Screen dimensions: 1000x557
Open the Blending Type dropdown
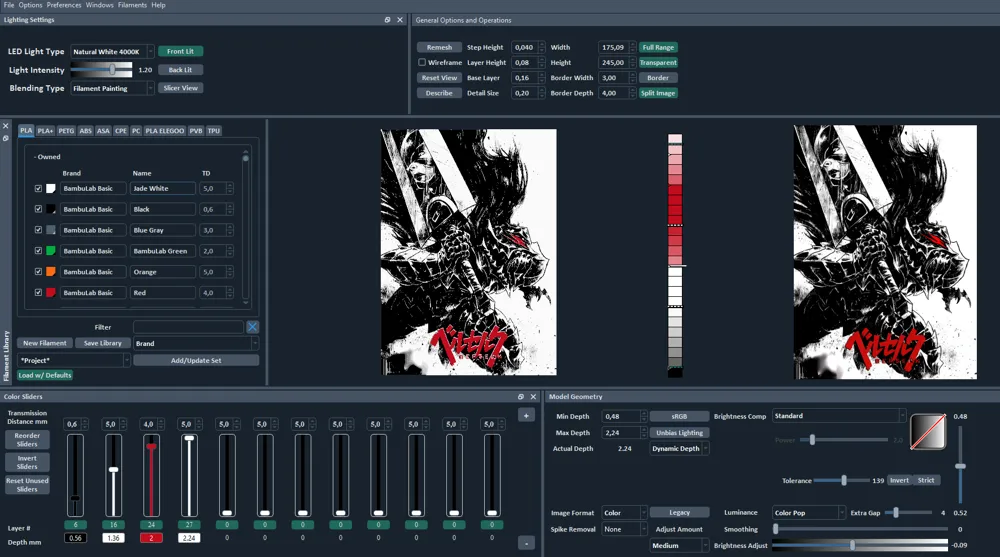click(x=112, y=89)
